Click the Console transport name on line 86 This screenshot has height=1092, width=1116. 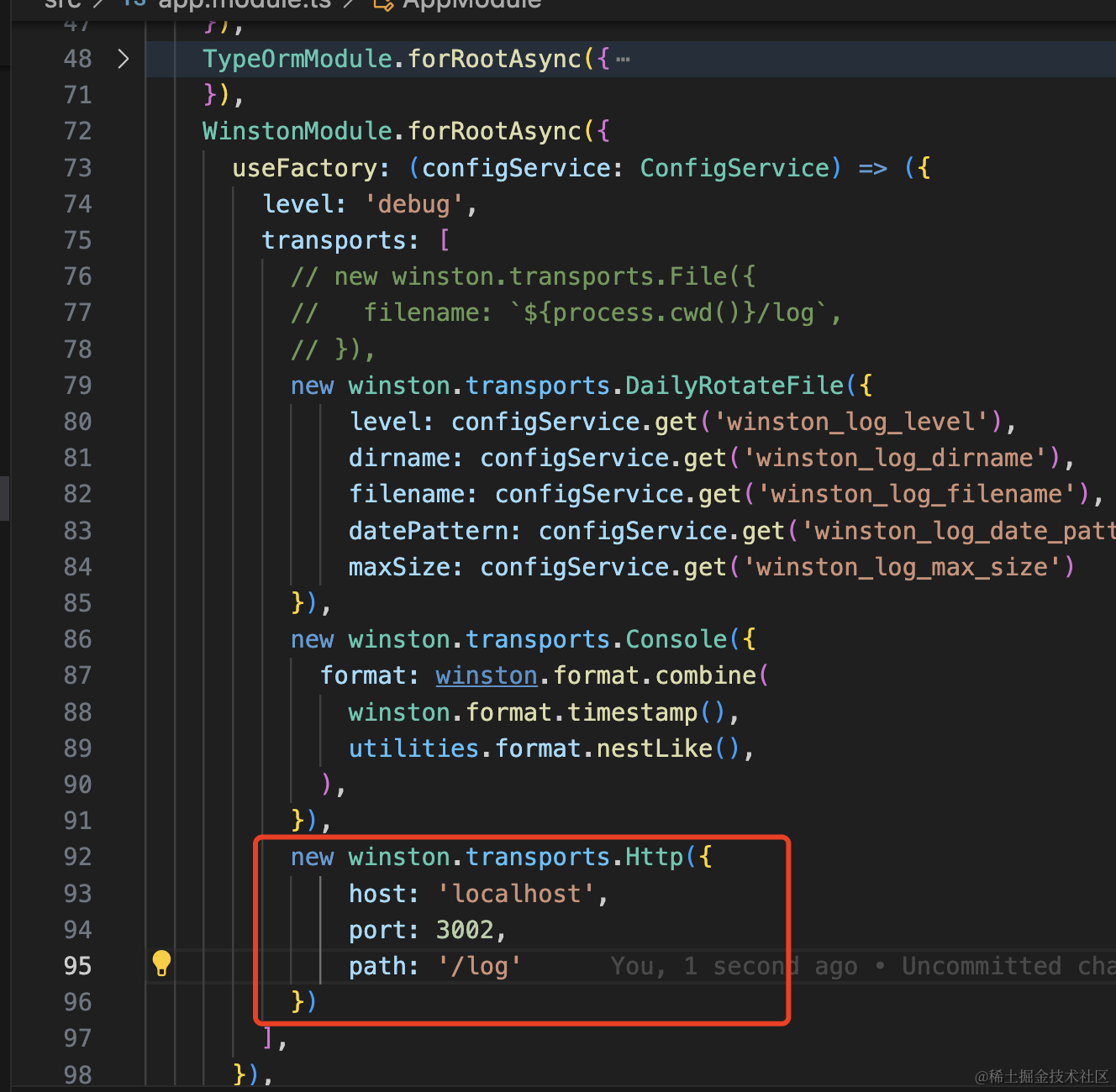pyautogui.click(x=676, y=639)
